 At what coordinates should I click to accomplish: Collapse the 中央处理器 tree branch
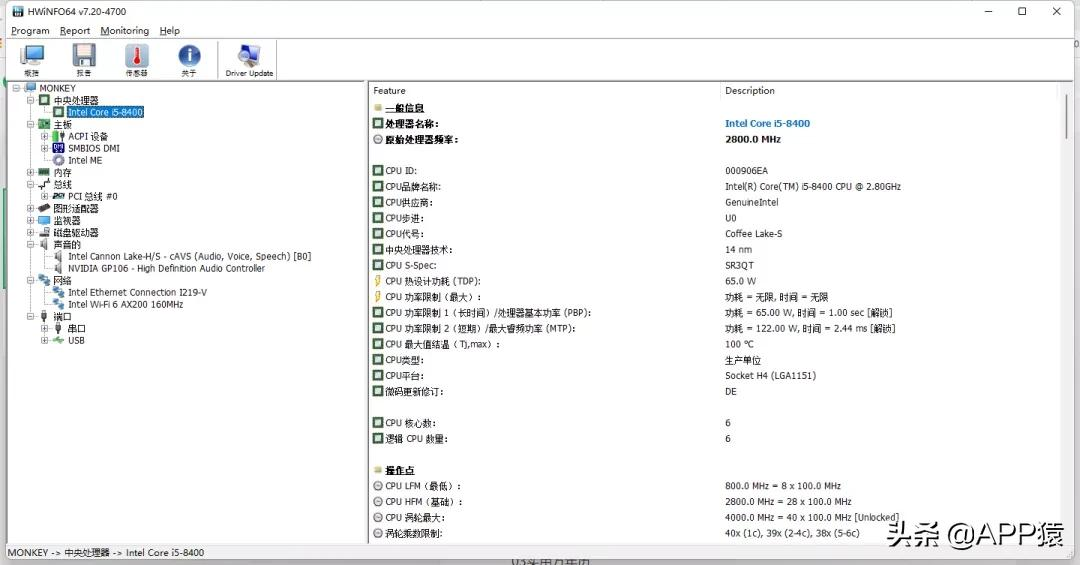30,100
